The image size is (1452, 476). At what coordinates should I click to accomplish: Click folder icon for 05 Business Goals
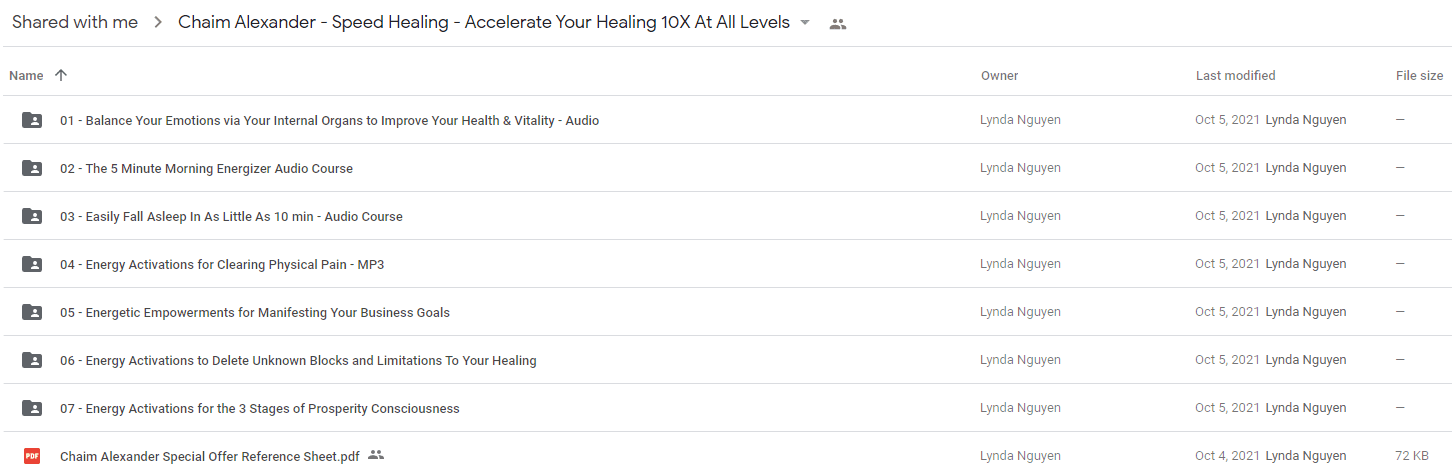point(32,312)
